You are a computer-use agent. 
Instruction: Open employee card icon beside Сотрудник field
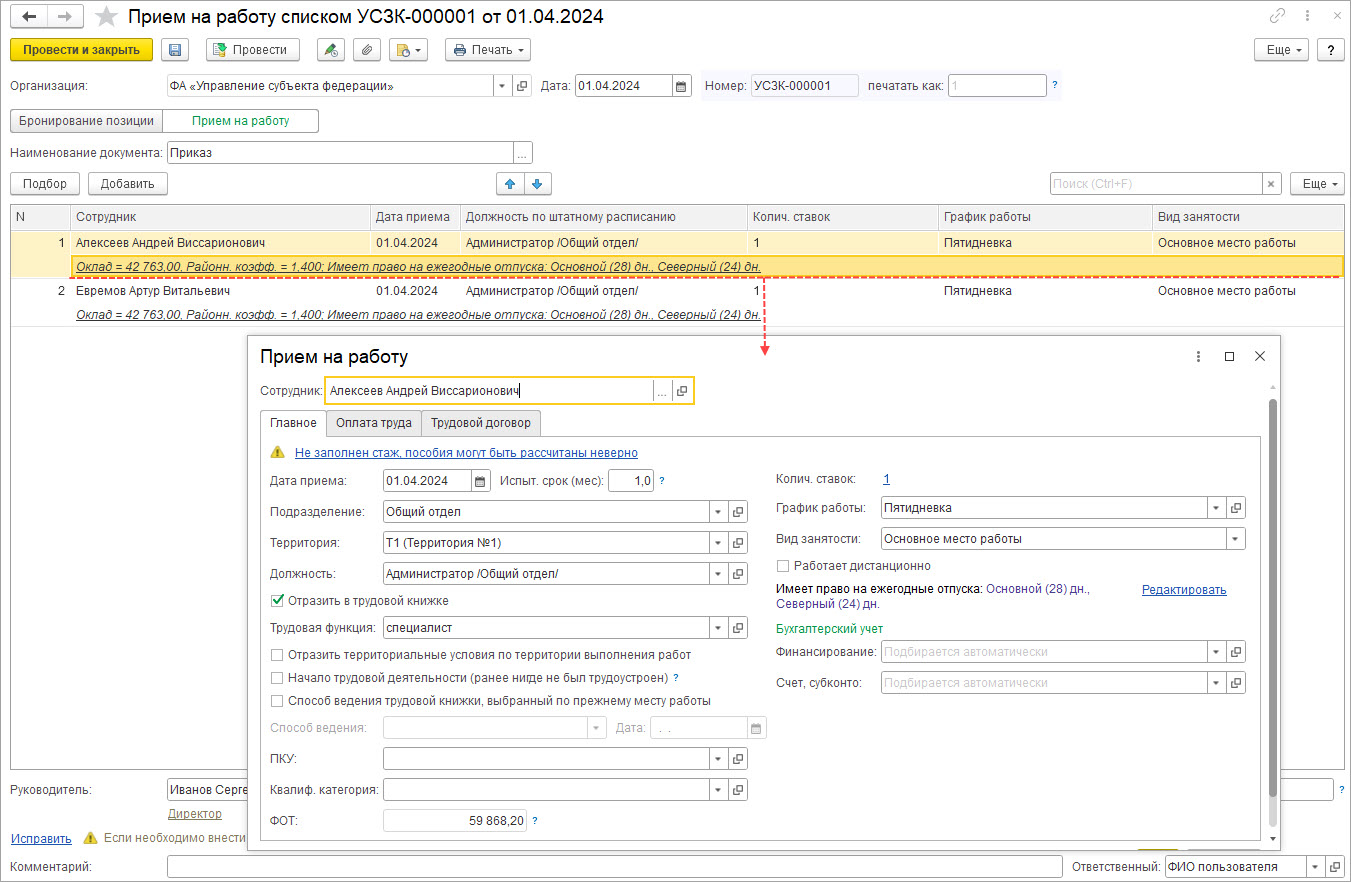click(682, 391)
